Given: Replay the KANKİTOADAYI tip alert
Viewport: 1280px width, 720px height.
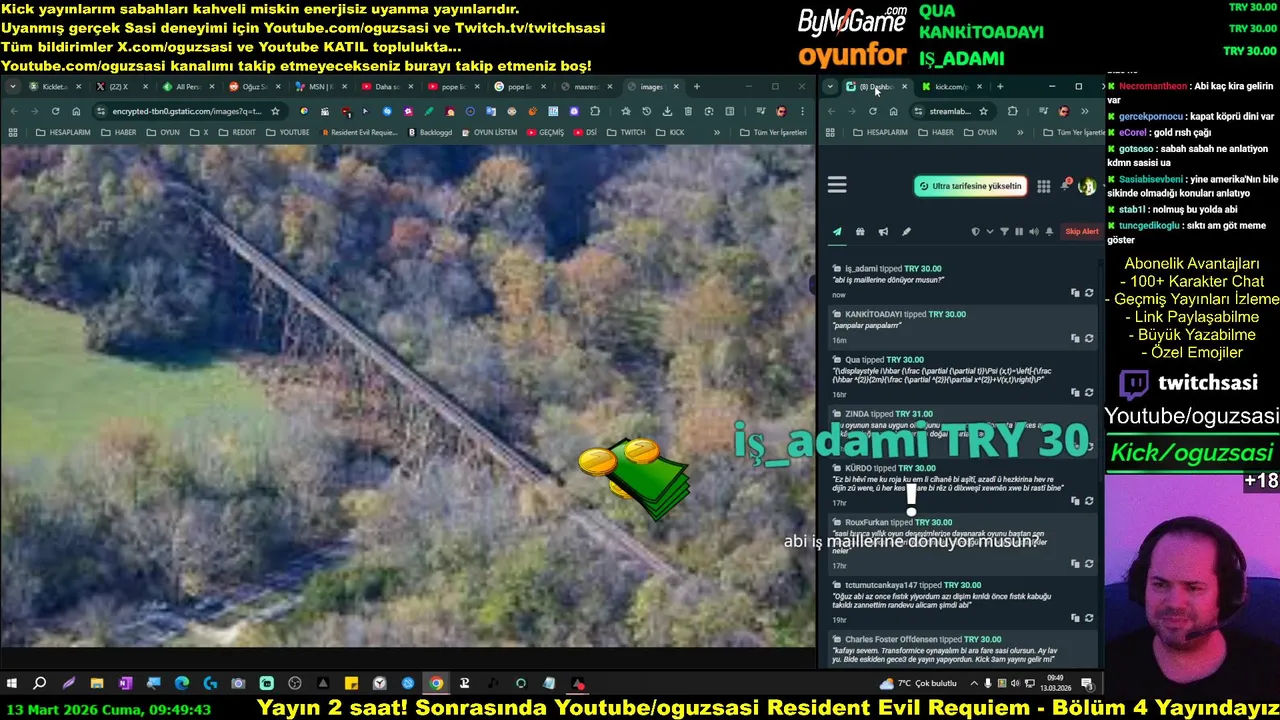Looking at the screenshot, I should click(x=1089, y=338).
